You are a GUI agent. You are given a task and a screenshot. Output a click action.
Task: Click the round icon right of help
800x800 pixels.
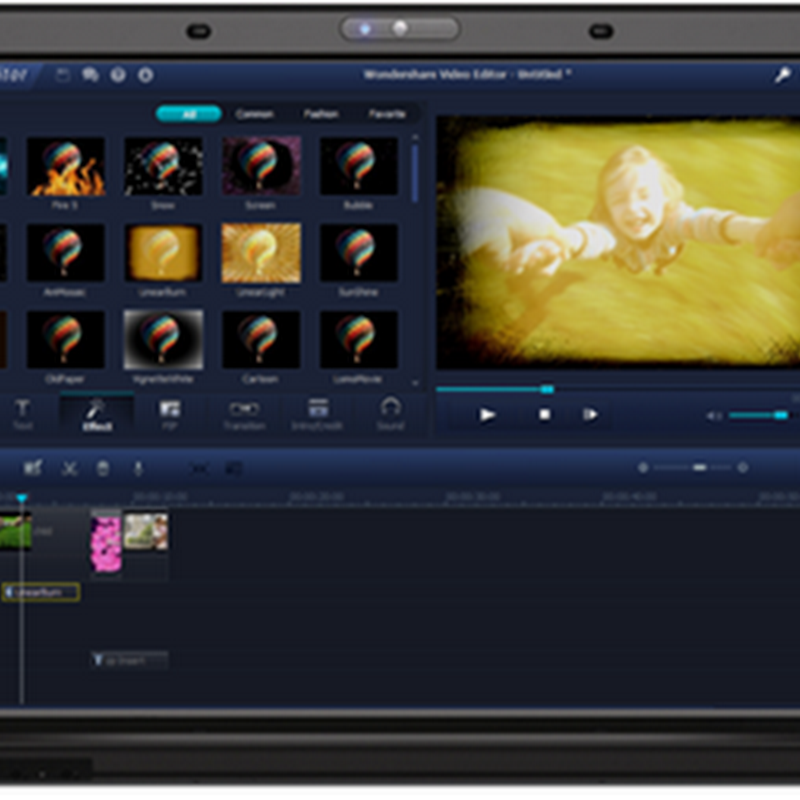145,75
